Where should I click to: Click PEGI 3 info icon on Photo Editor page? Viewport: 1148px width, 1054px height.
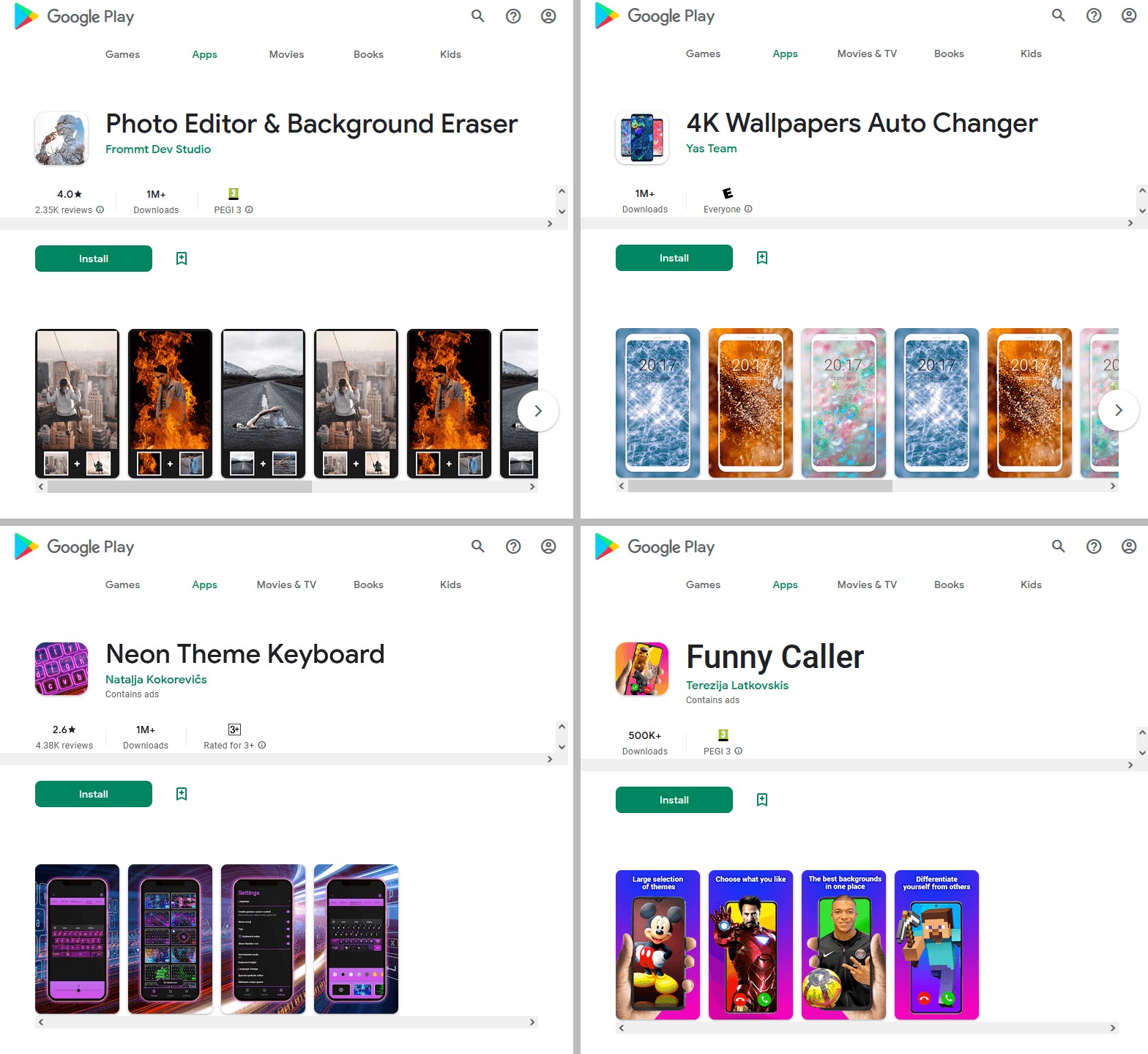point(249,209)
